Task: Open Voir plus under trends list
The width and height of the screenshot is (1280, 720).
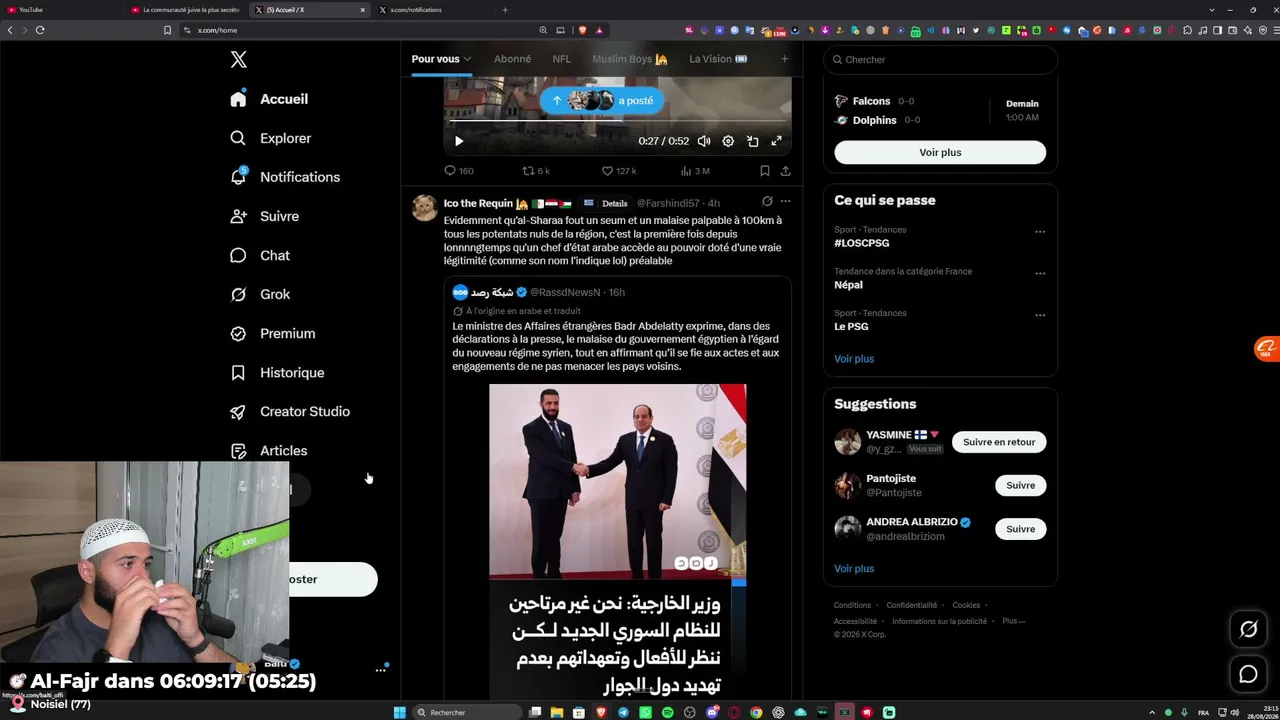Action: pos(854,359)
